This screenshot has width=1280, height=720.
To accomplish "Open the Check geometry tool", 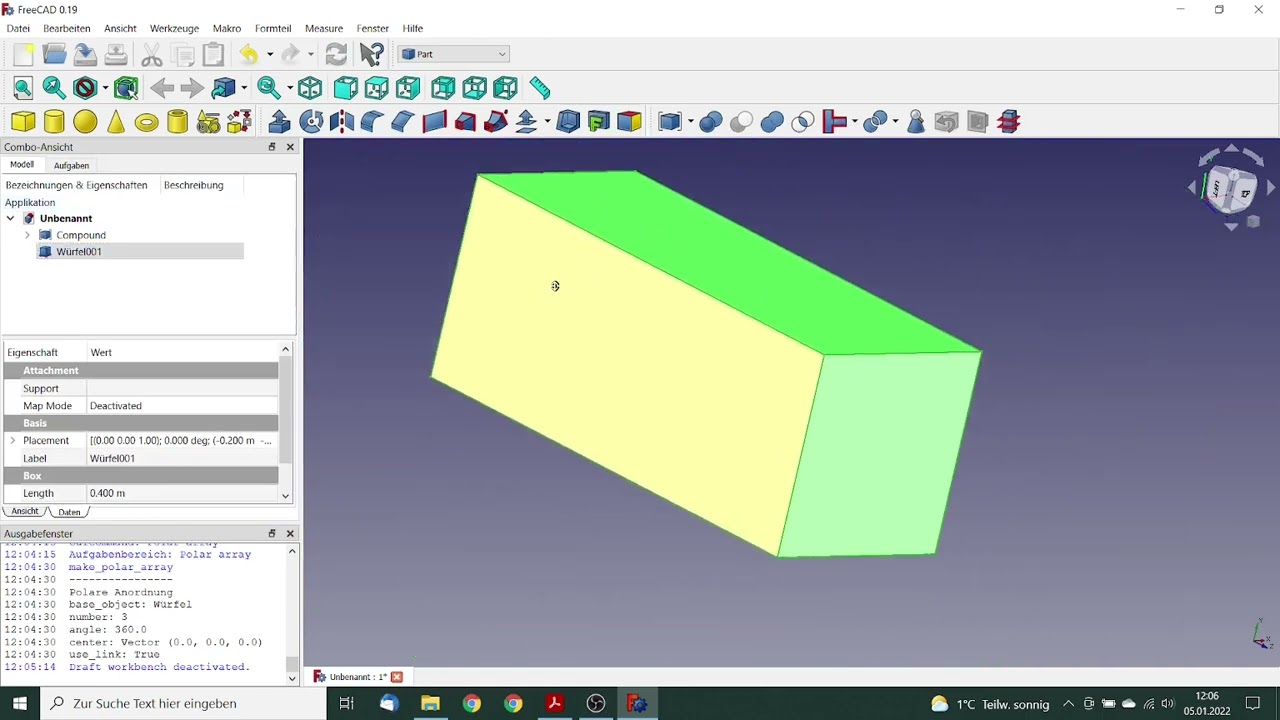I will [x=915, y=122].
